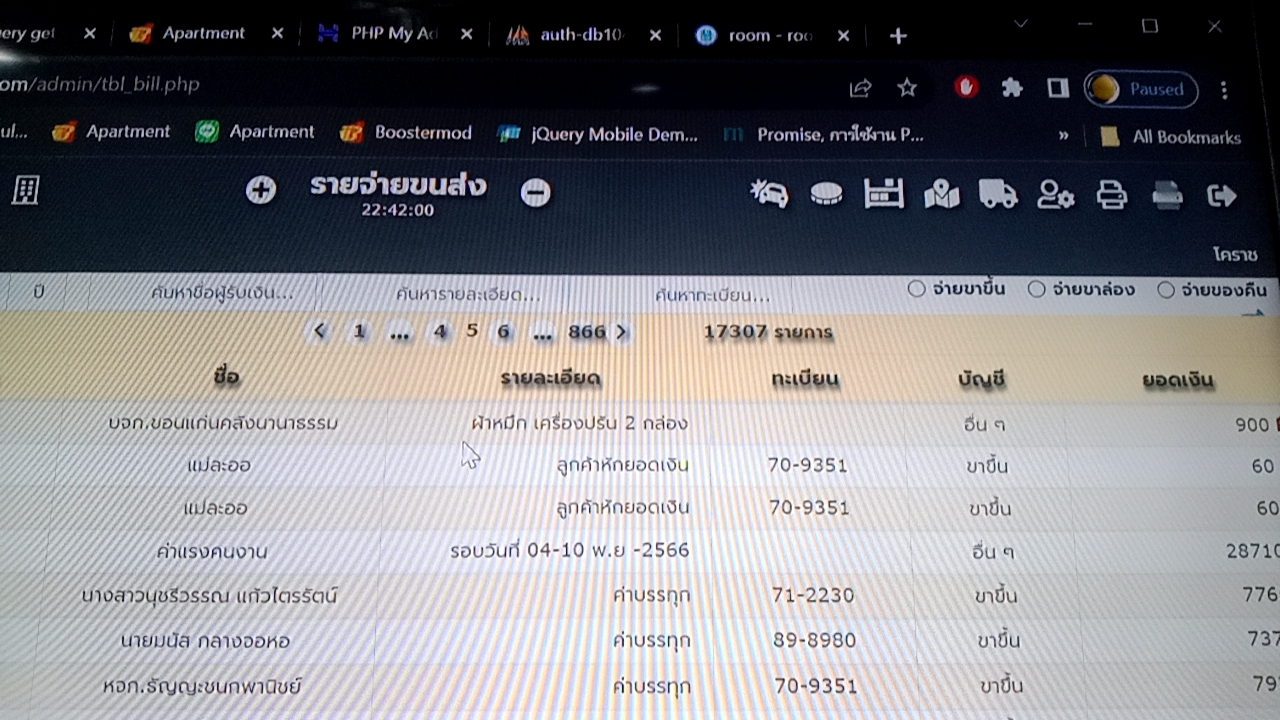Viewport: 1280px width, 720px height.
Task: Open the map location marker icon
Action: [941, 195]
